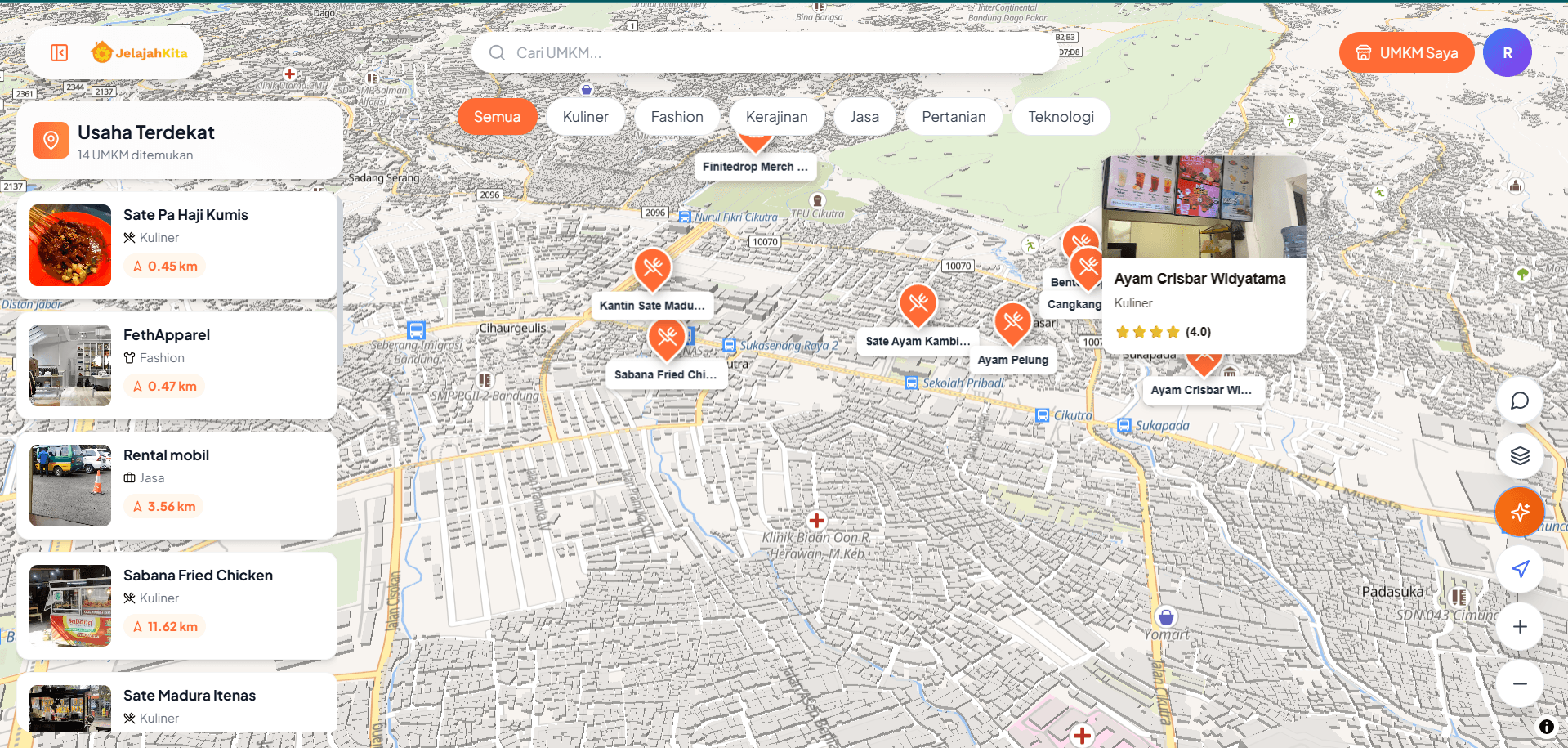
Task: Click the Finitedrop Merch map label
Action: 755,167
